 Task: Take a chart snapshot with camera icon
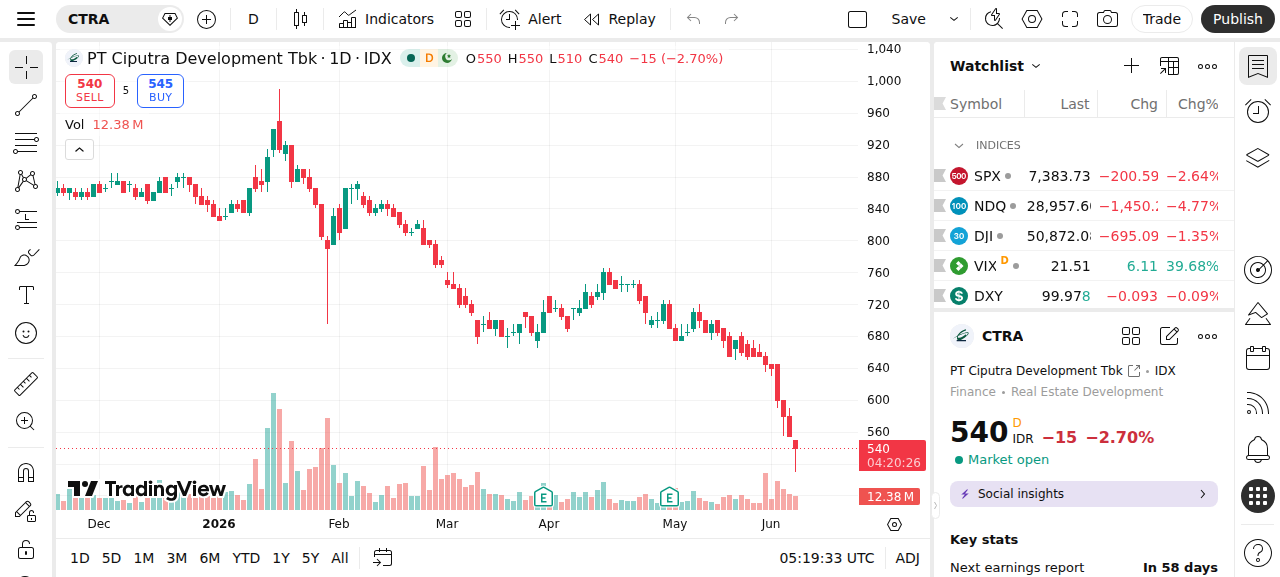[x=1107, y=19]
